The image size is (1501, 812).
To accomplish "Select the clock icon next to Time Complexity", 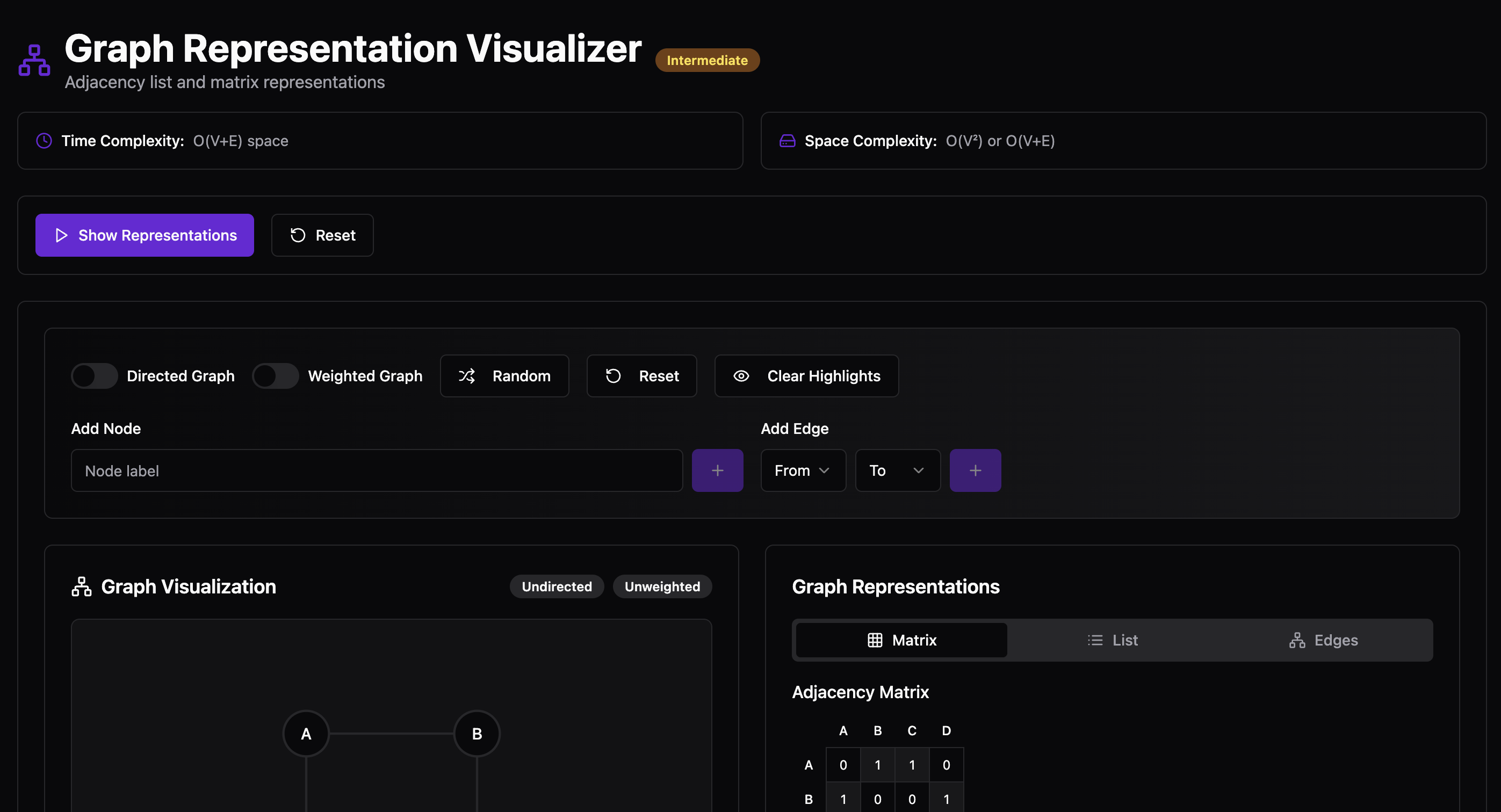I will 43,140.
